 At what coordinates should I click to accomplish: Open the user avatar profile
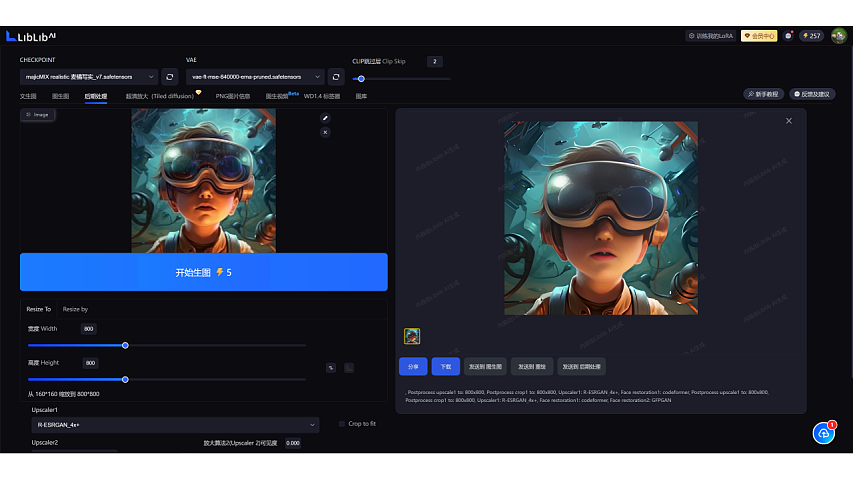[x=839, y=36]
